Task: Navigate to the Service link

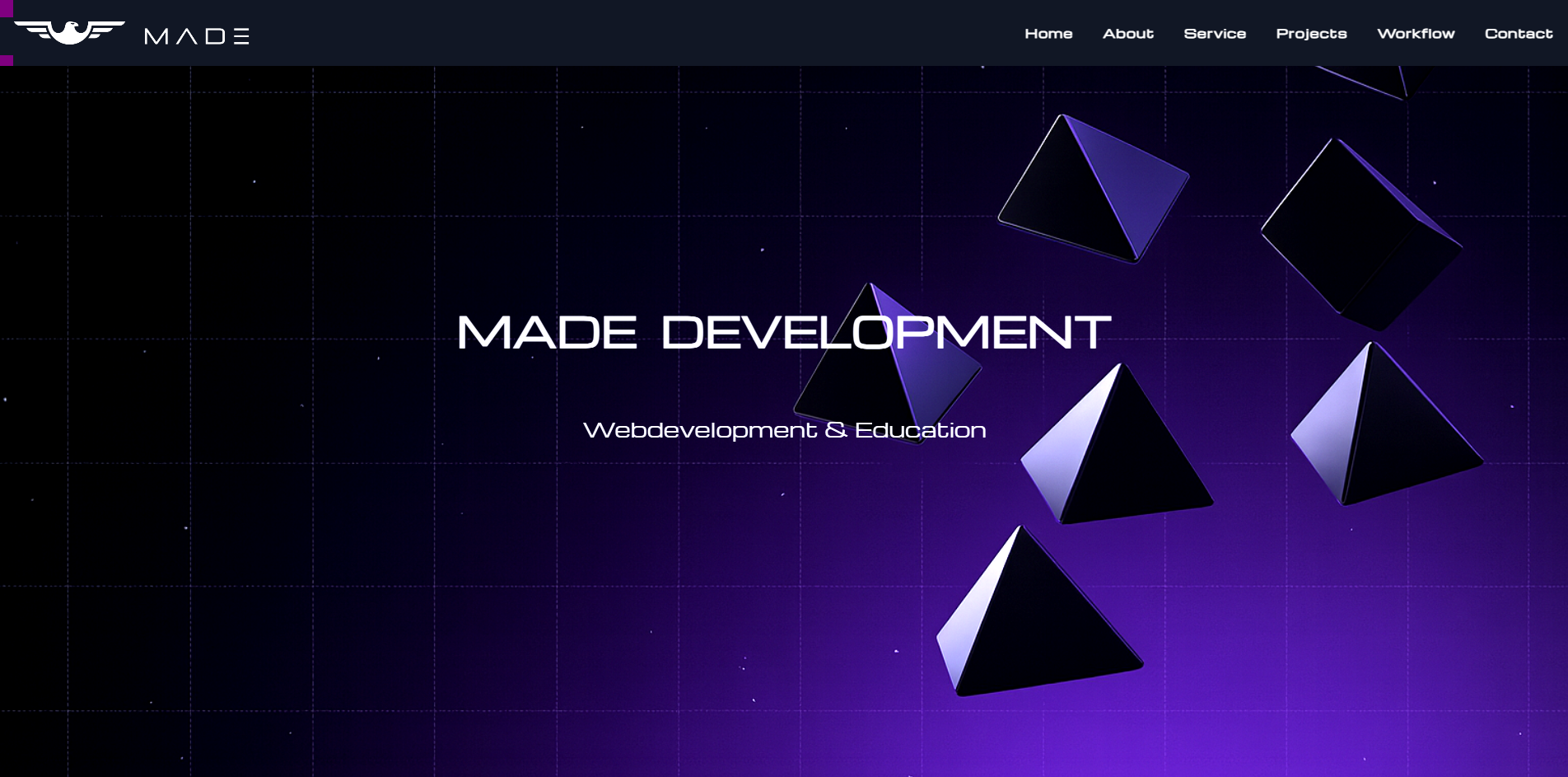Action: click(1215, 34)
